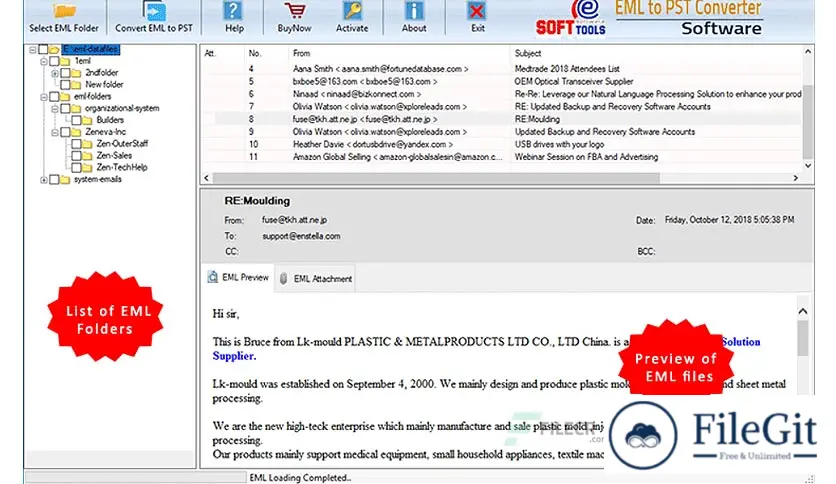Collapse the root eml-datafiles tree node
The height and width of the screenshot is (484, 836).
pyautogui.click(x=33, y=50)
